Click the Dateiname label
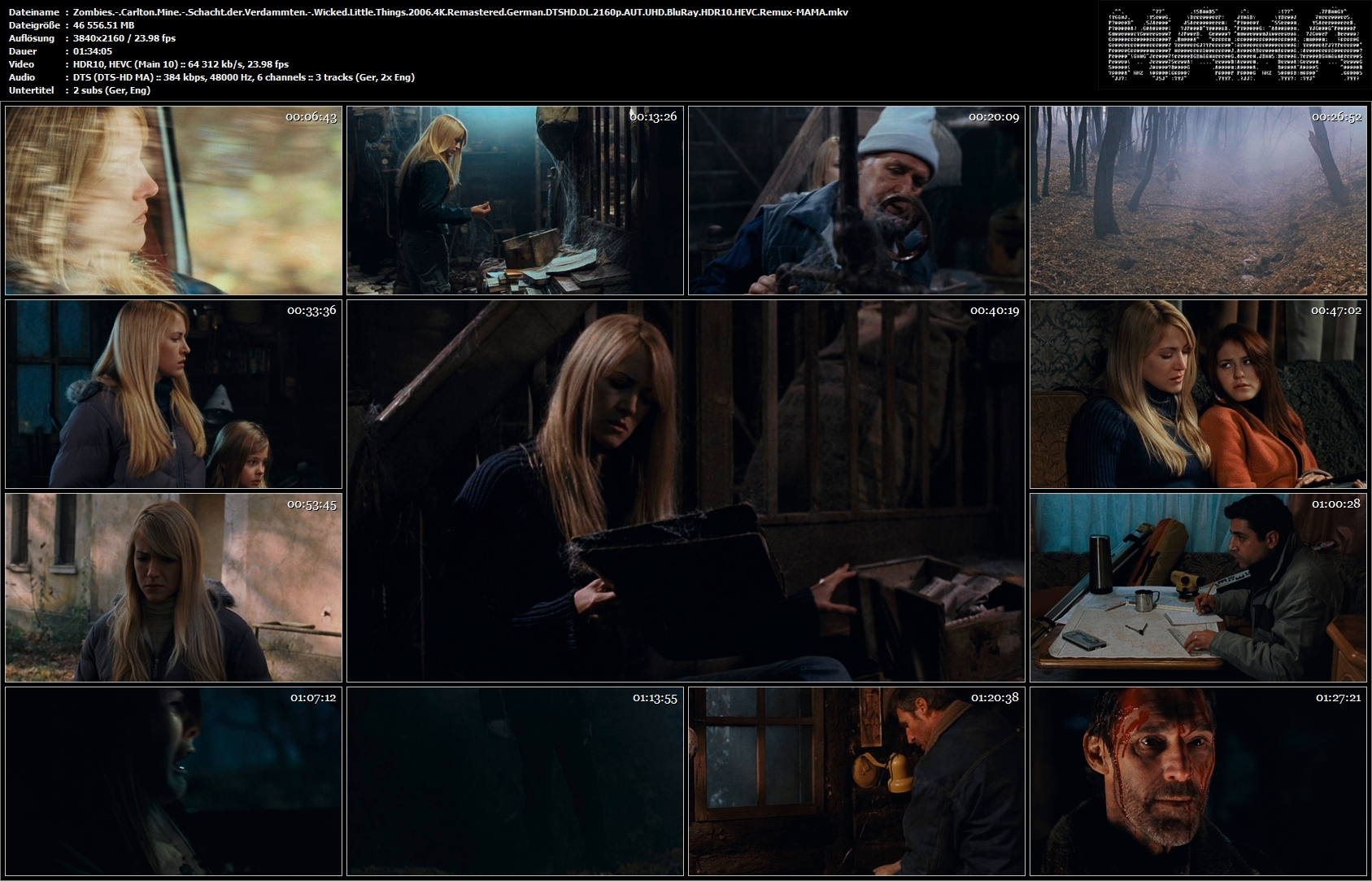The height and width of the screenshot is (881, 1372). click(x=33, y=12)
